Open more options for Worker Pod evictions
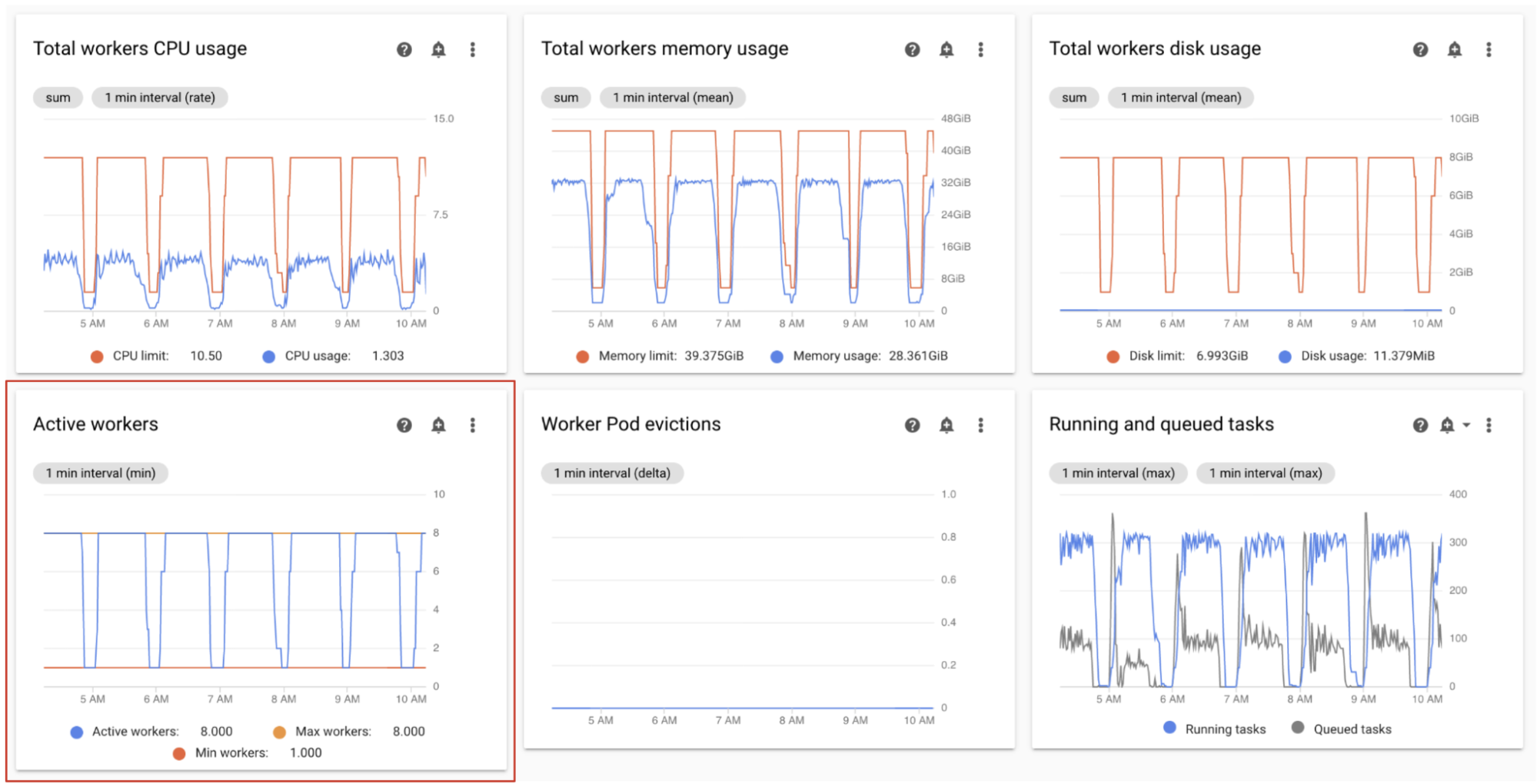The height and width of the screenshot is (784, 1537). (x=980, y=425)
